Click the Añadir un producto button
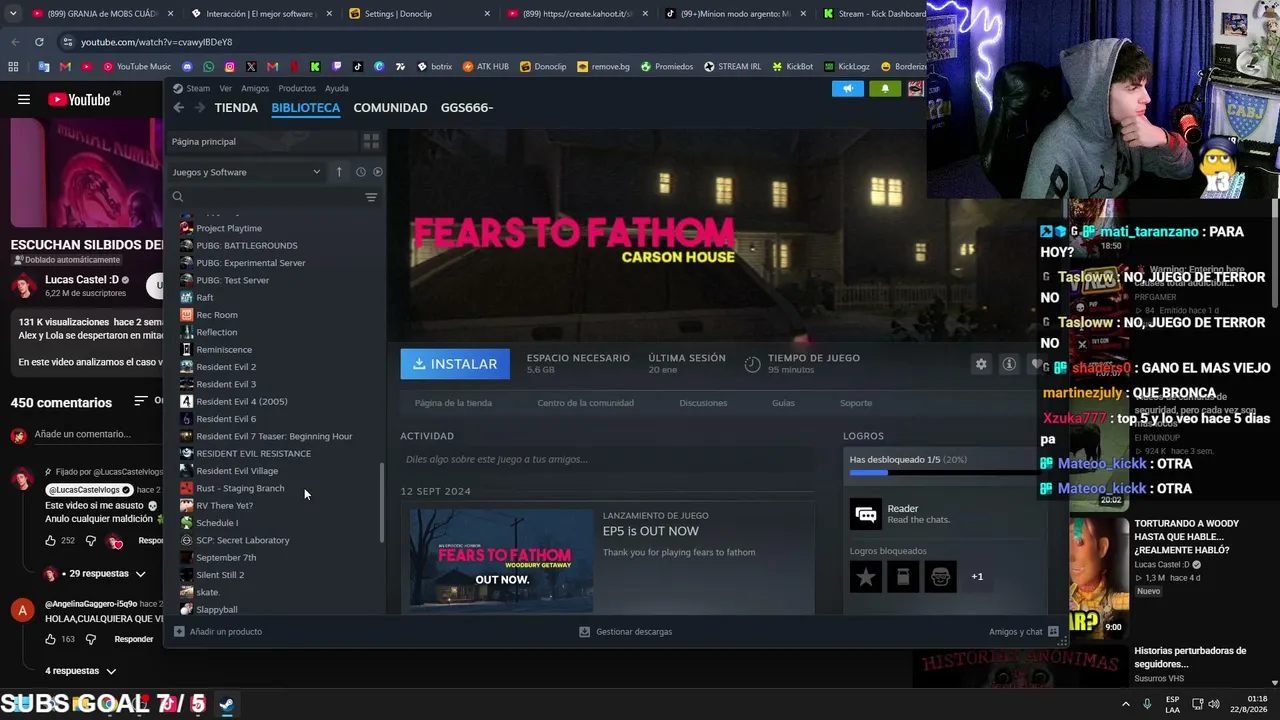Image resolution: width=1280 pixels, height=720 pixels. point(218,632)
